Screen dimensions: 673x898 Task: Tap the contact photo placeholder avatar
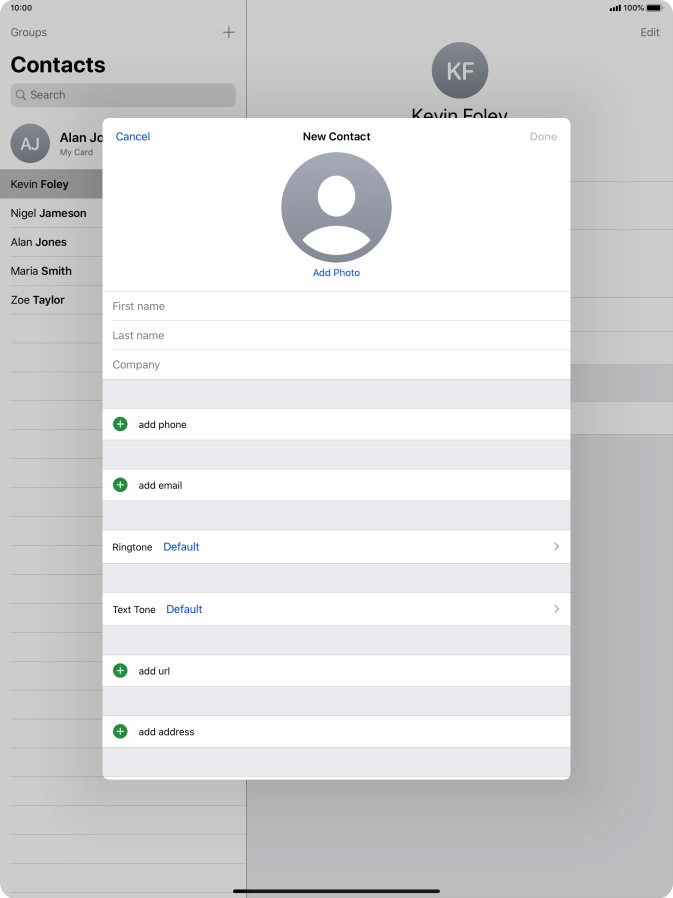[x=336, y=208]
